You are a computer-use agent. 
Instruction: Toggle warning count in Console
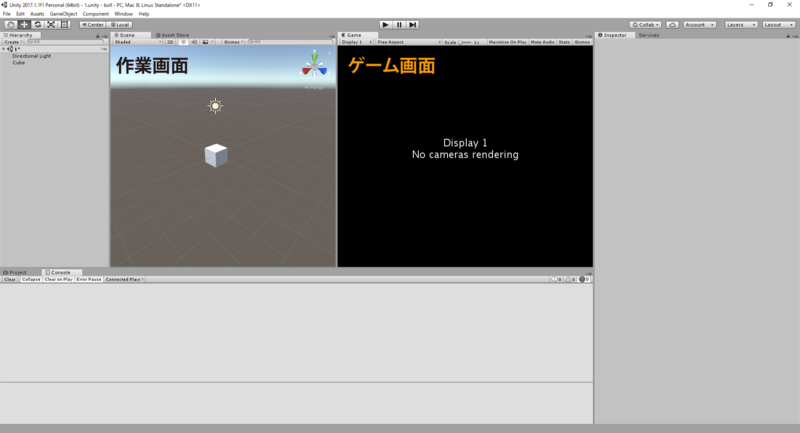[570, 279]
